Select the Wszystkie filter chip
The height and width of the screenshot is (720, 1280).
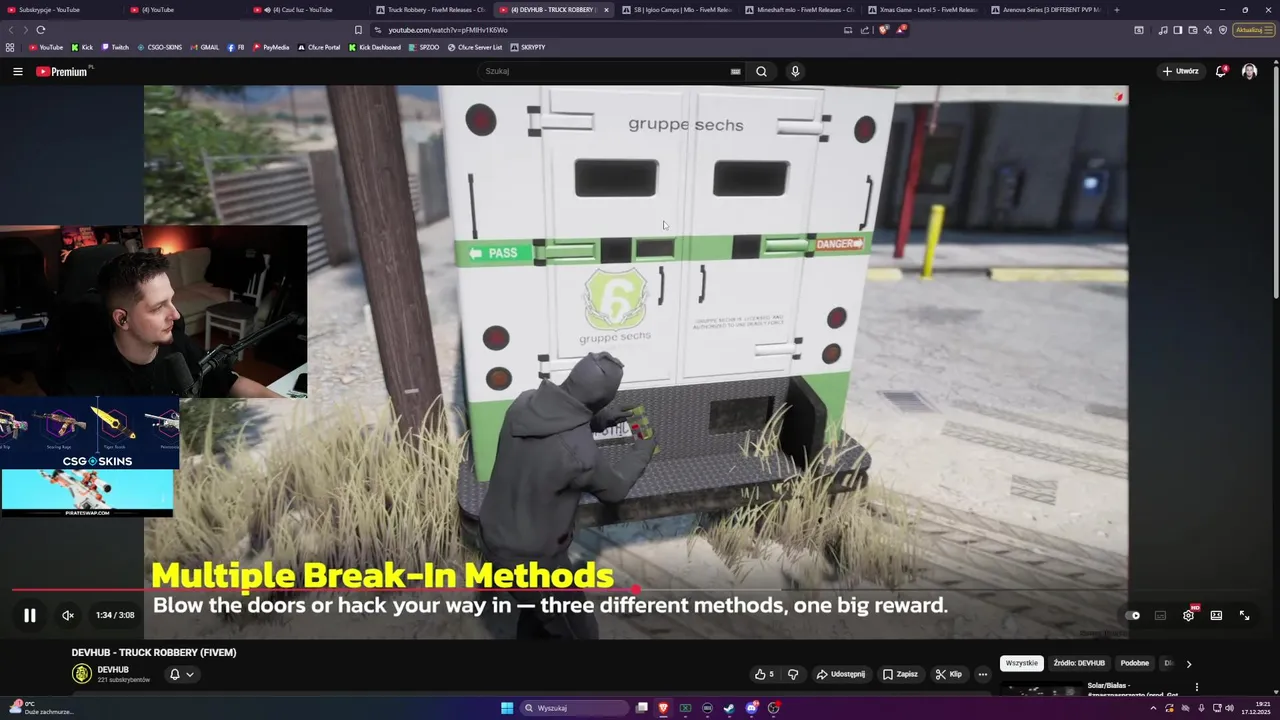tap(1021, 663)
